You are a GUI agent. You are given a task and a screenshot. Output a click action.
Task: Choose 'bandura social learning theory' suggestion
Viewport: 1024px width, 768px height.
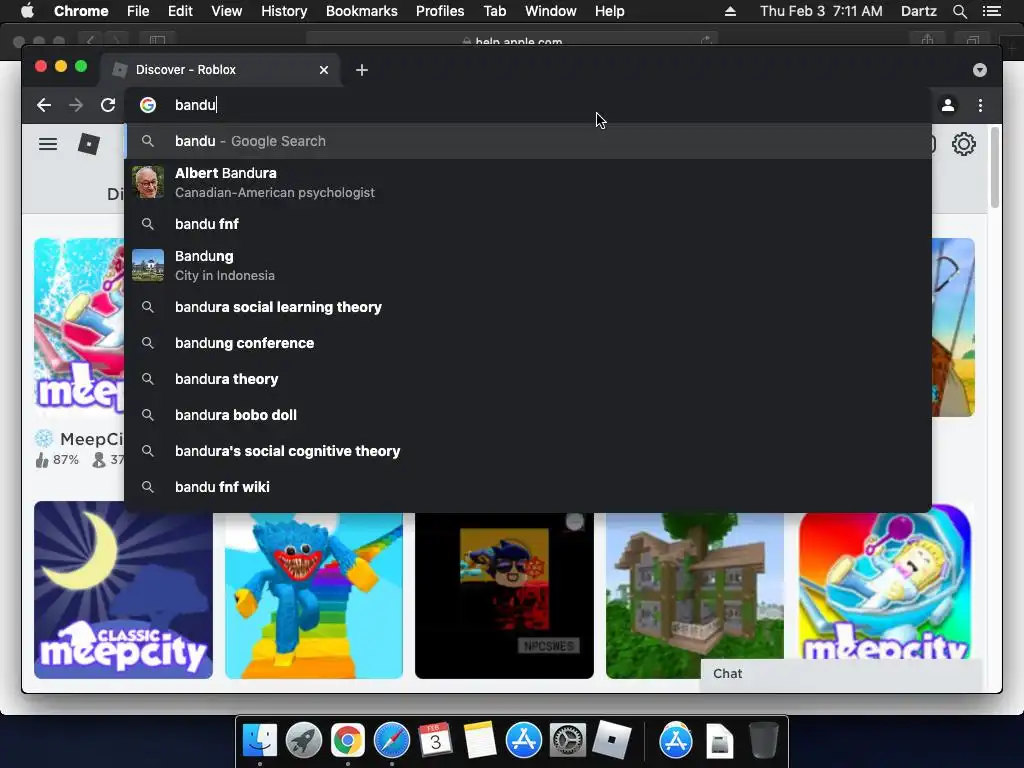click(528, 307)
